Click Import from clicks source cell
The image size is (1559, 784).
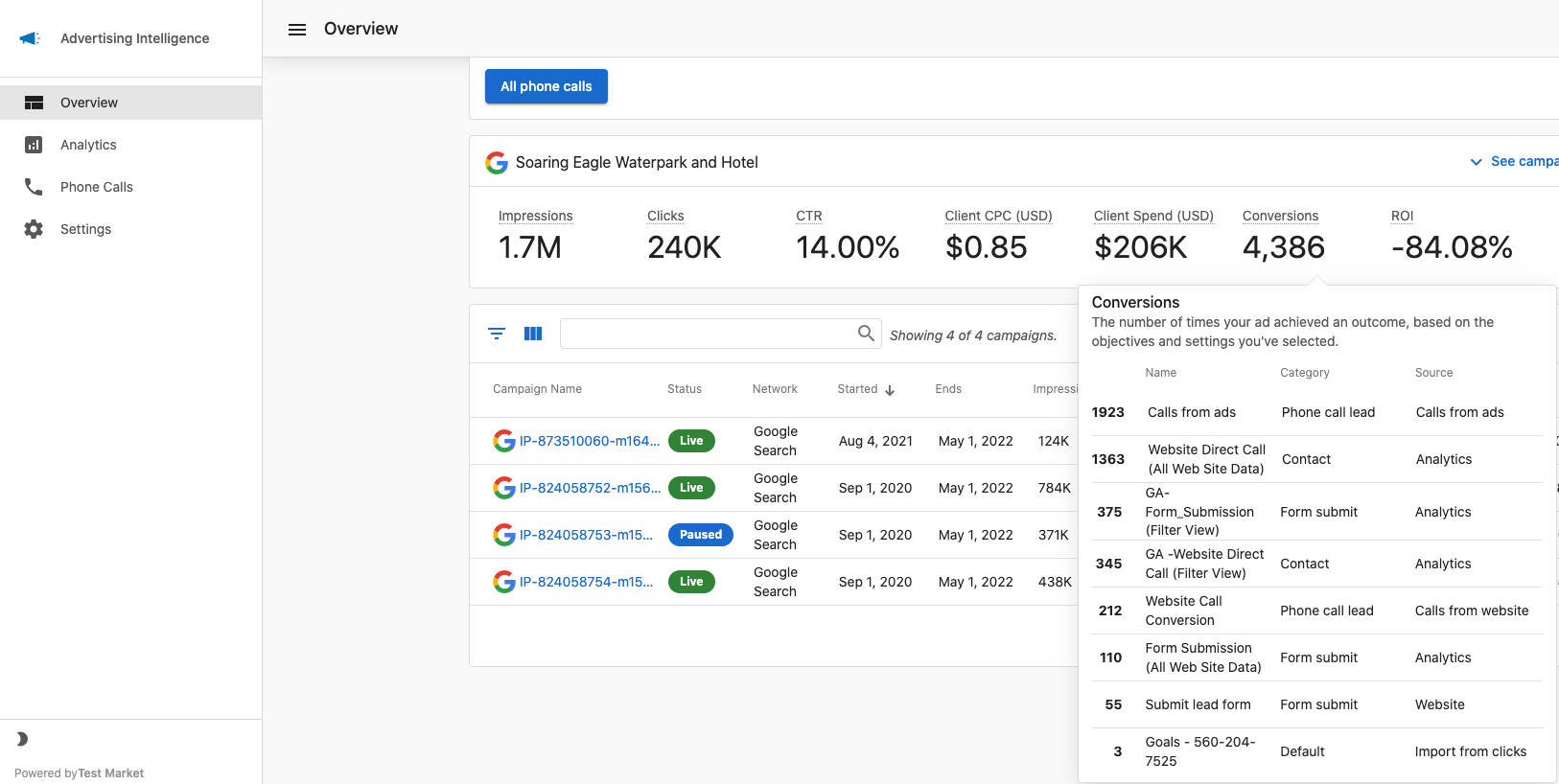point(1471,751)
